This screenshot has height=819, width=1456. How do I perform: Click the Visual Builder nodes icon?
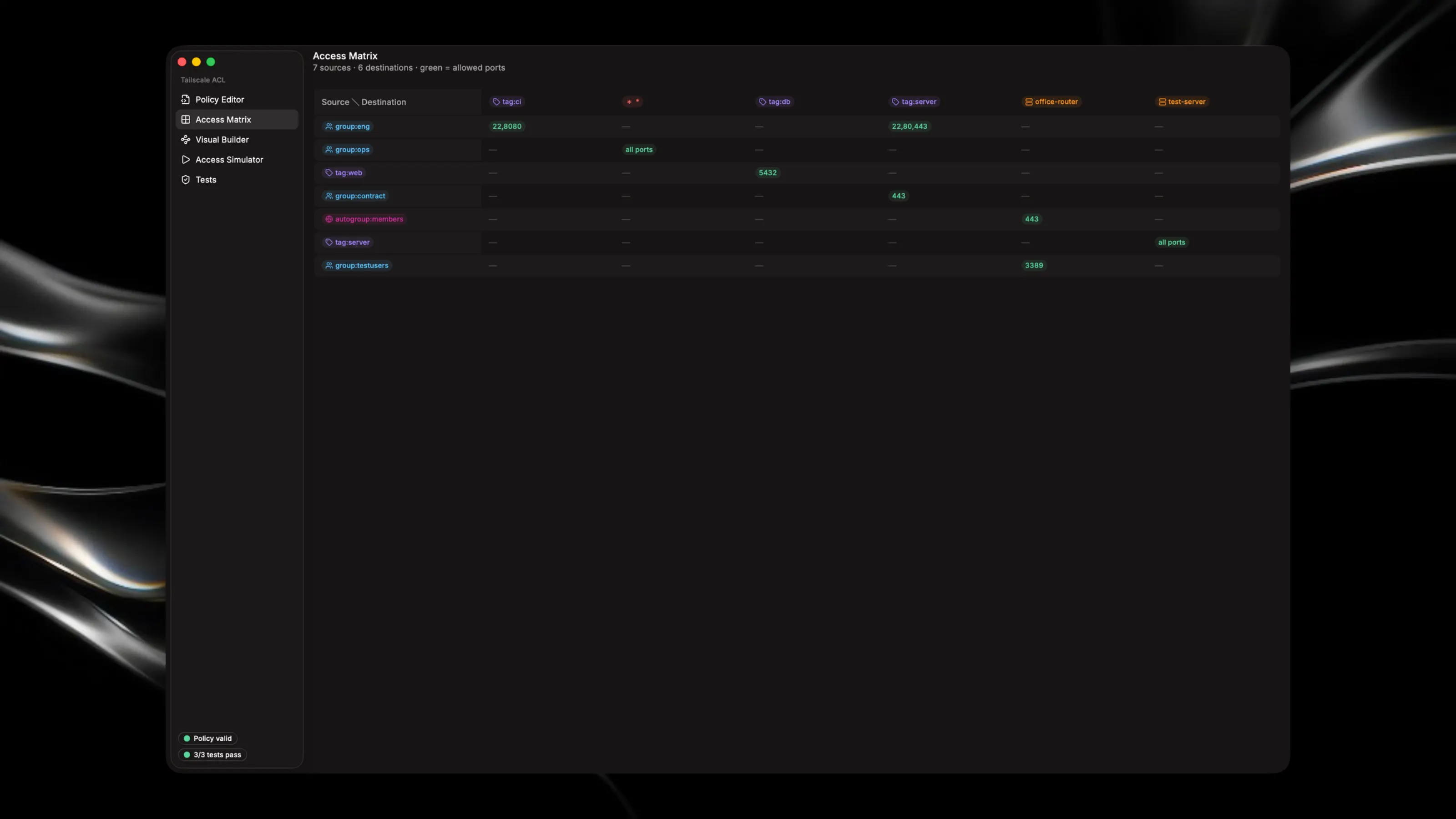coord(185,140)
